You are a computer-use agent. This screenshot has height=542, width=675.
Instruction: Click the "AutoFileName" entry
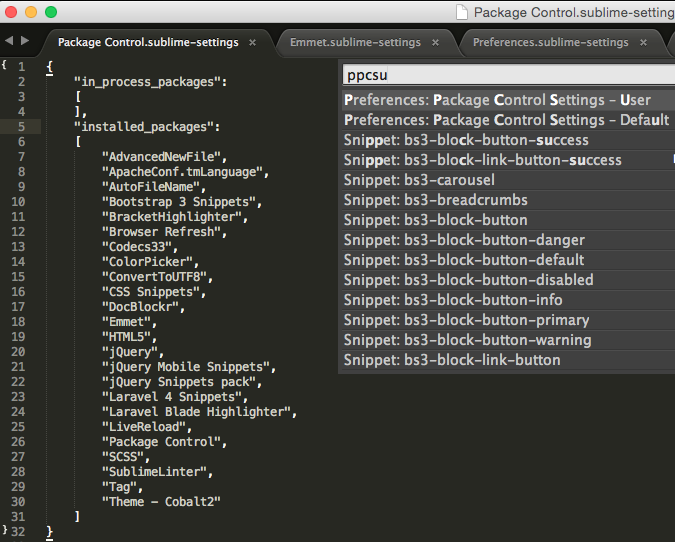pos(154,187)
